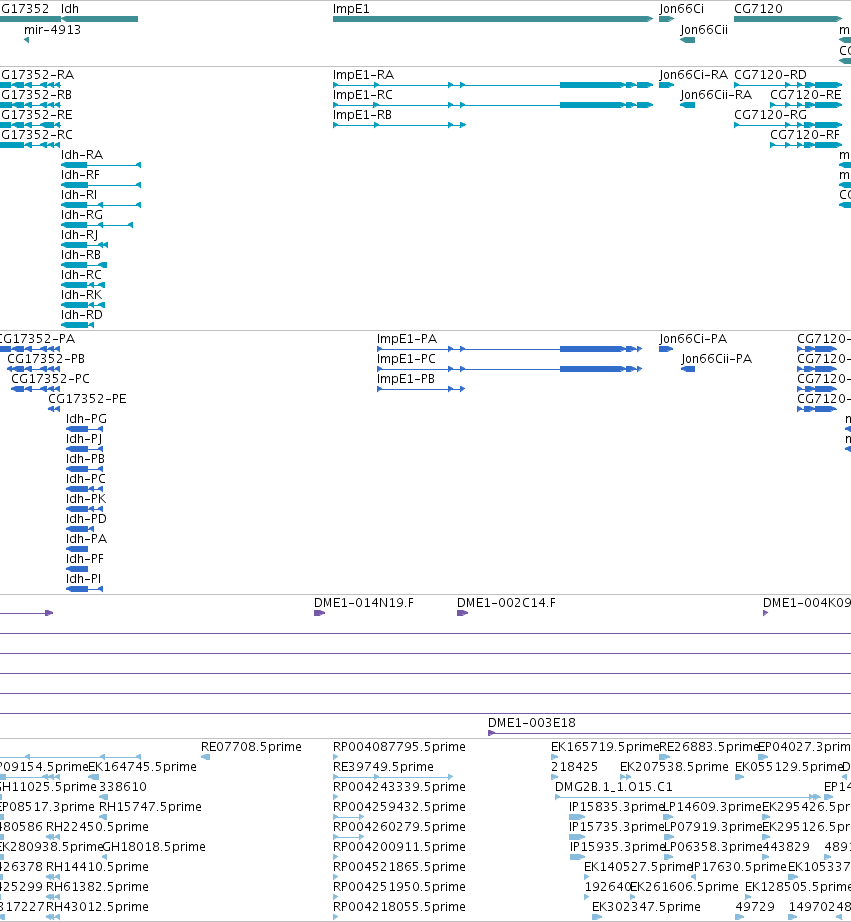Select the Jon66Cii gene label
851x922 pixels.
click(704, 29)
